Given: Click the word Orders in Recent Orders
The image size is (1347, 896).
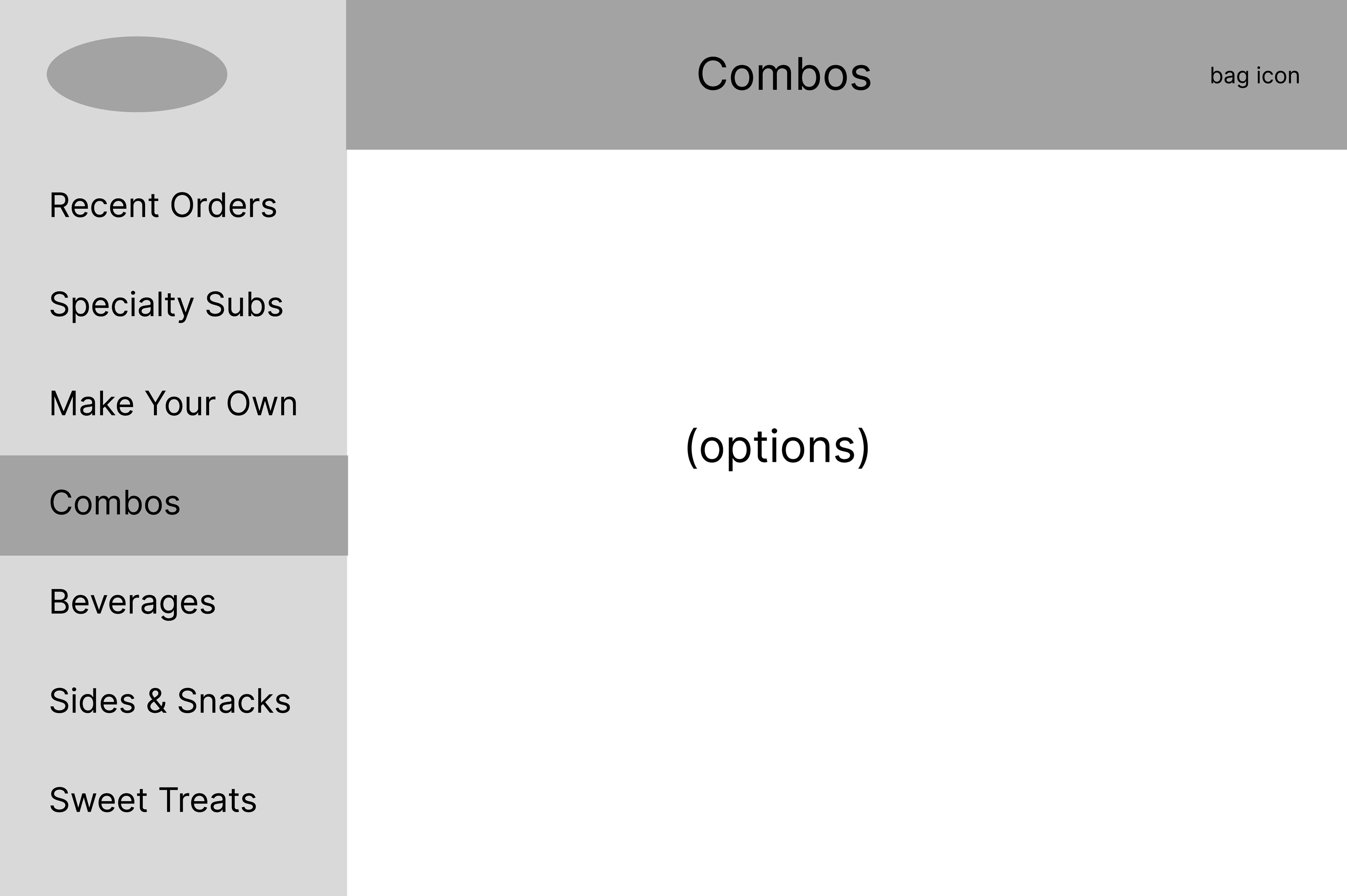Looking at the screenshot, I should tap(223, 205).
